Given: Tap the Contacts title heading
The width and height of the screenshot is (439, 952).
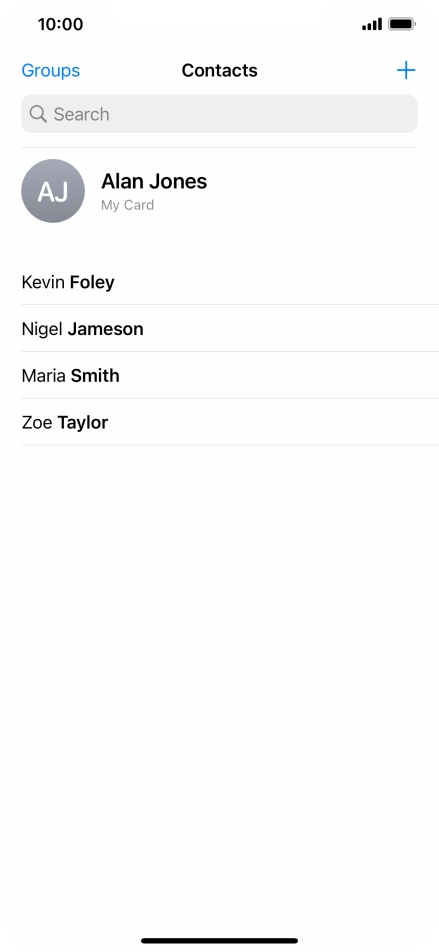Looking at the screenshot, I should pyautogui.click(x=219, y=70).
